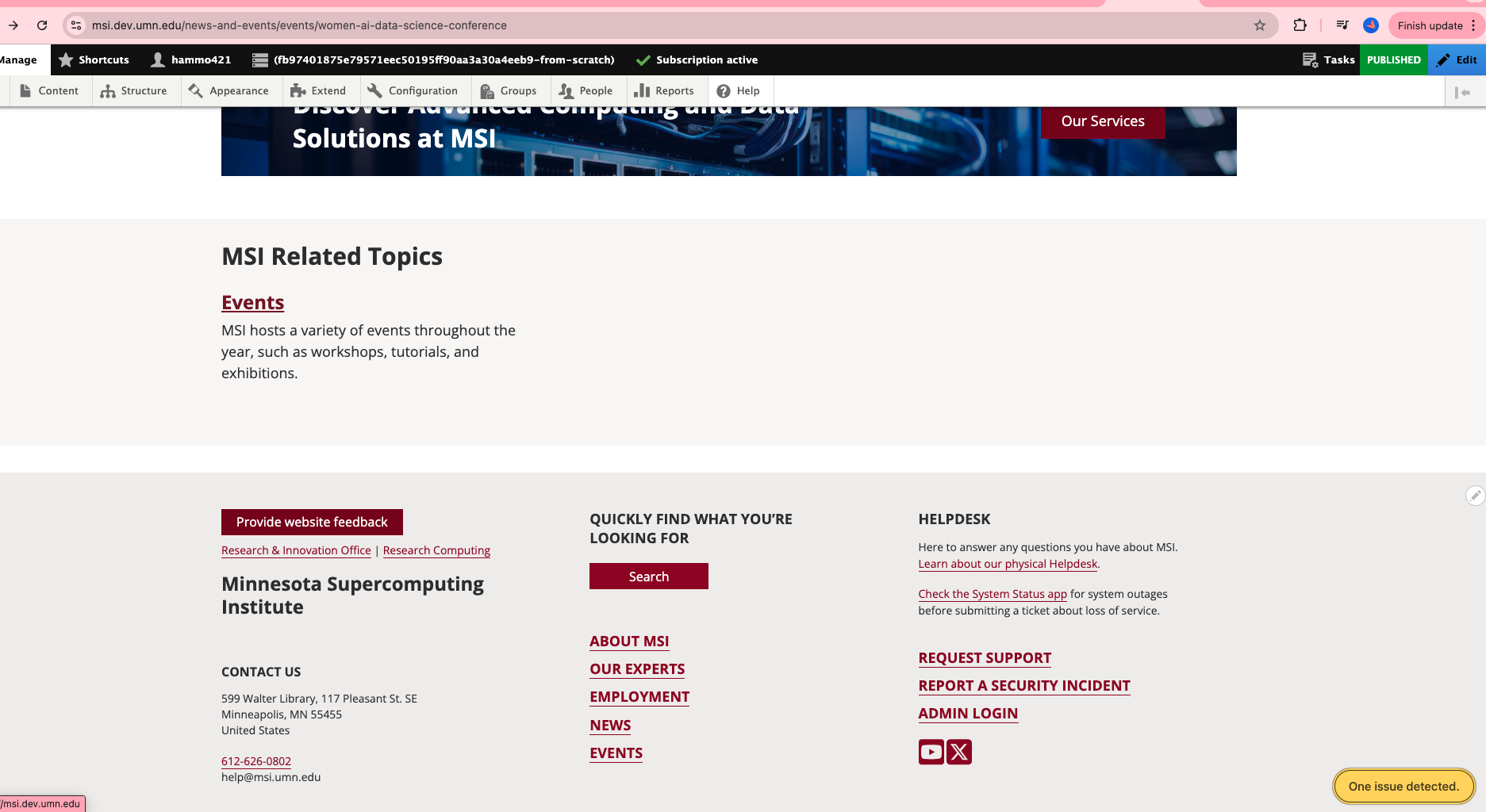Open the Configuration admin menu
This screenshot has width=1486, height=812.
click(413, 91)
